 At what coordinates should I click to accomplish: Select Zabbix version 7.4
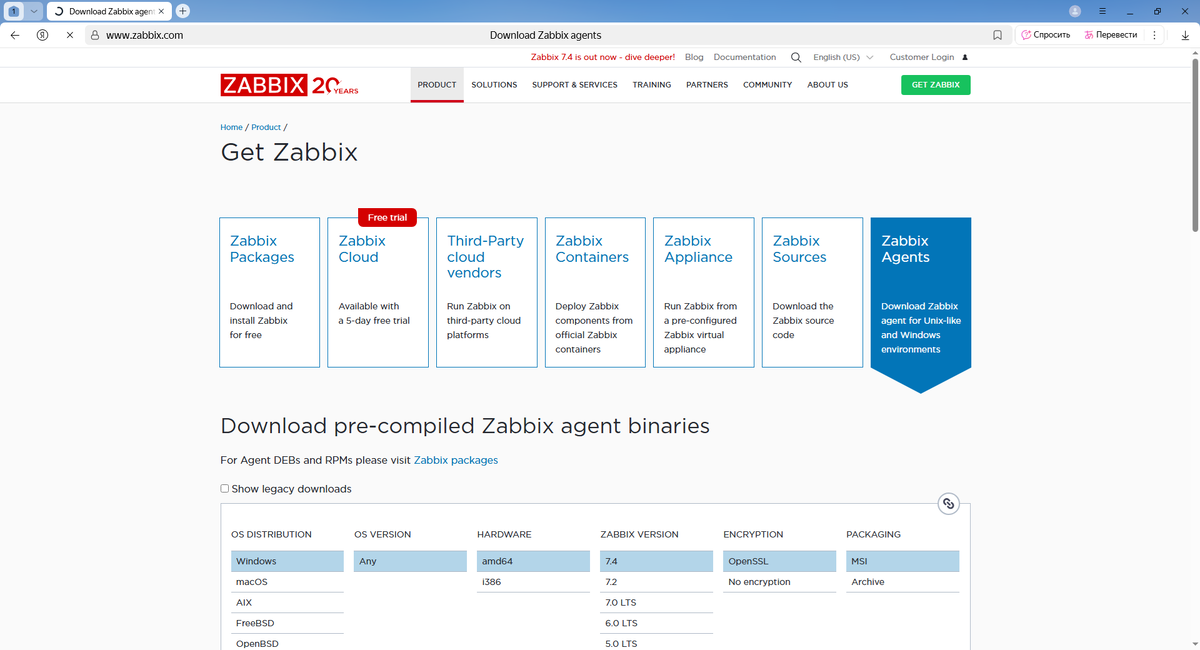tap(656, 561)
